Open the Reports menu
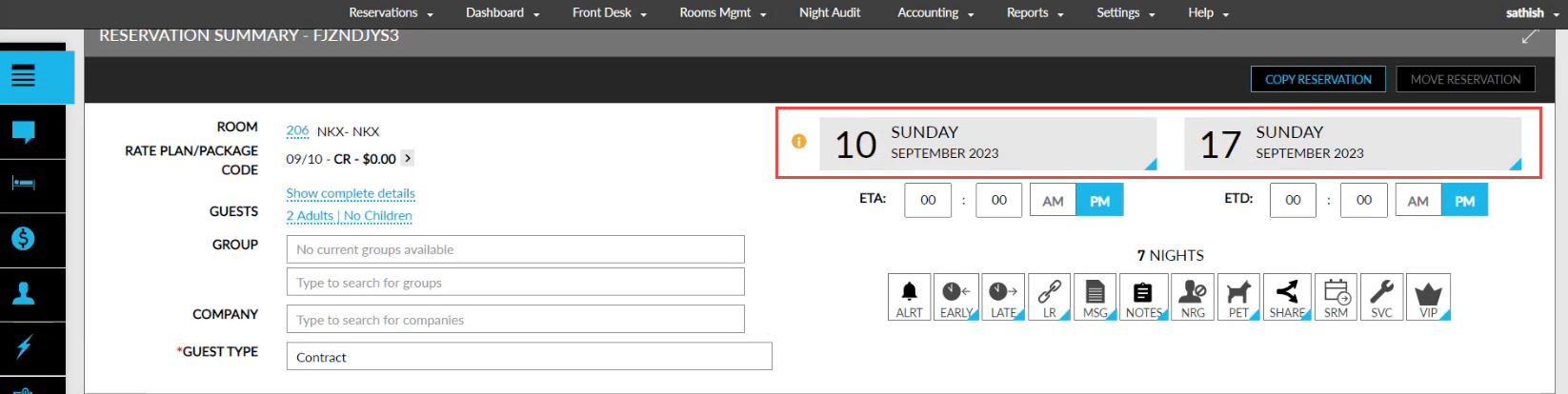This screenshot has width=1568, height=394. point(1035,12)
